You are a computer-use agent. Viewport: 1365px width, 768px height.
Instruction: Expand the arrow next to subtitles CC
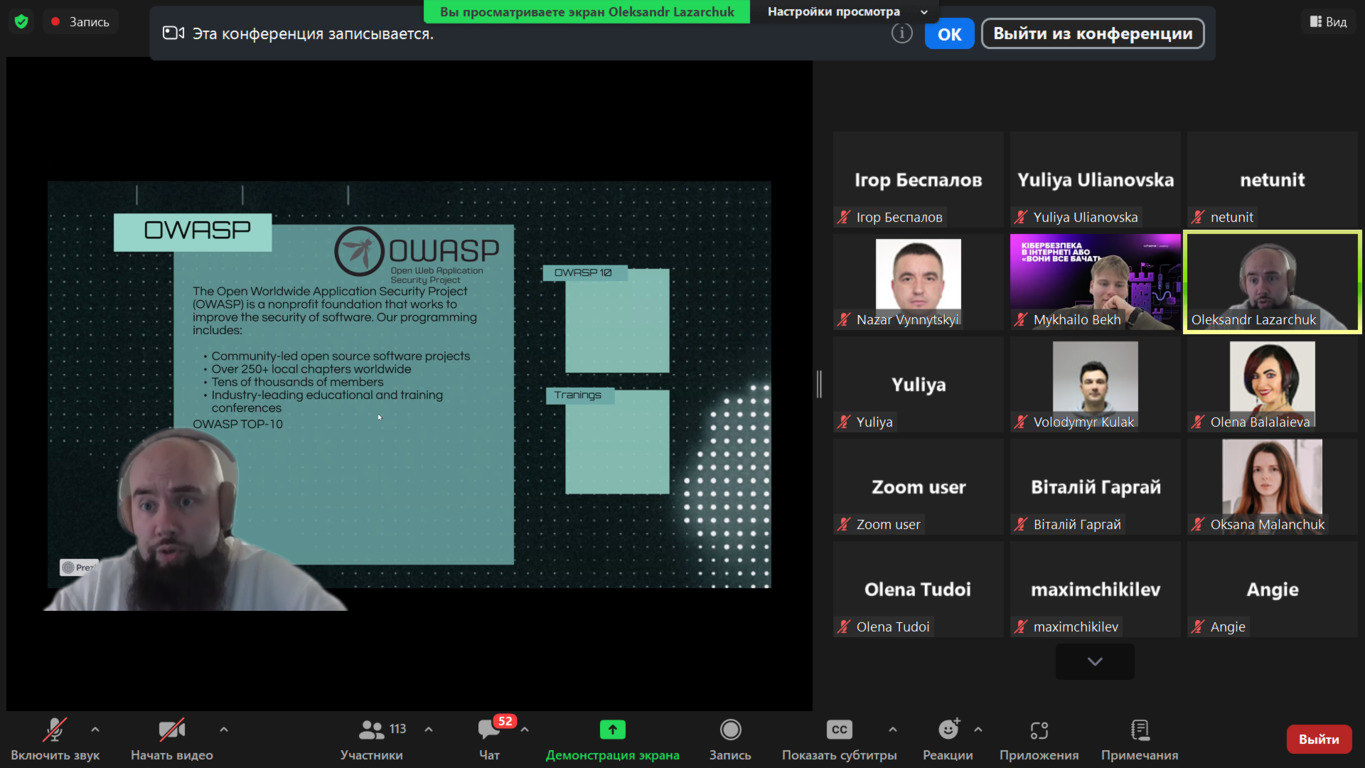click(x=892, y=730)
